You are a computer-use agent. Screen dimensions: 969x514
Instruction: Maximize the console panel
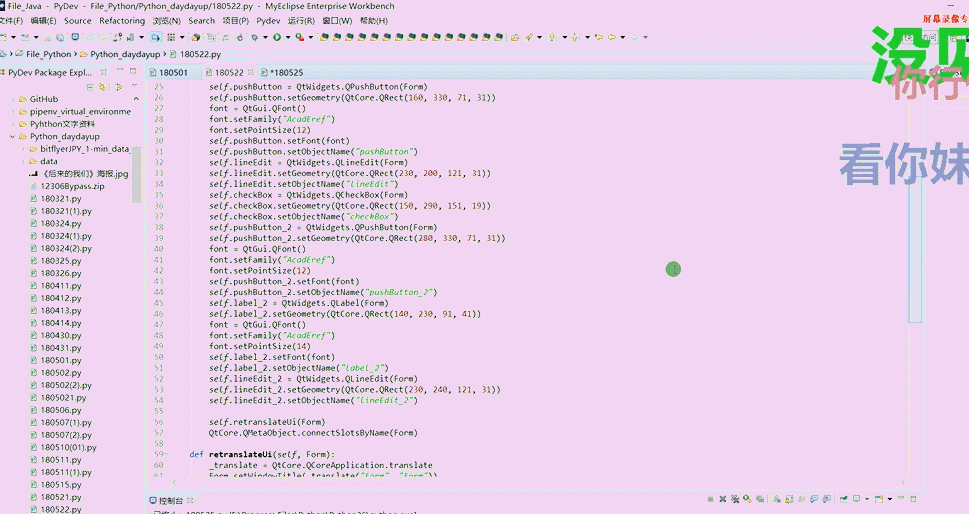913,499
